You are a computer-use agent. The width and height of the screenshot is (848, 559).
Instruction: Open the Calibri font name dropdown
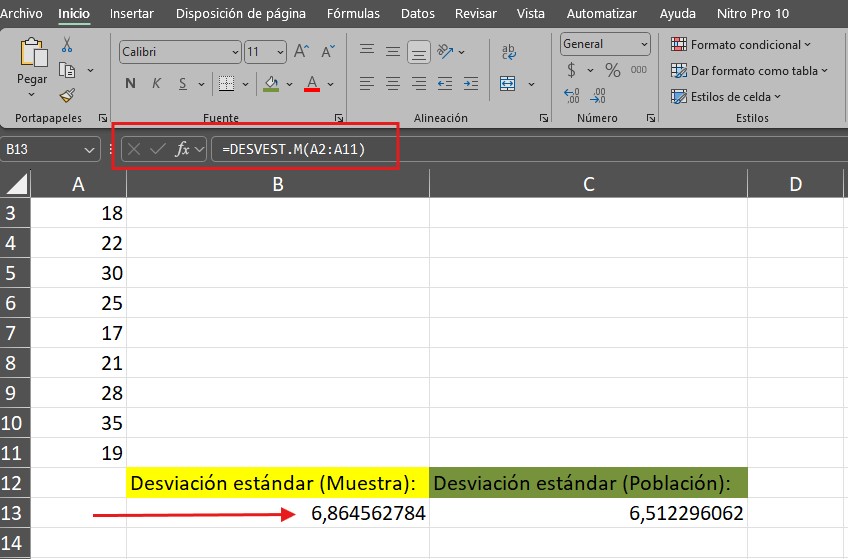[x=235, y=52]
